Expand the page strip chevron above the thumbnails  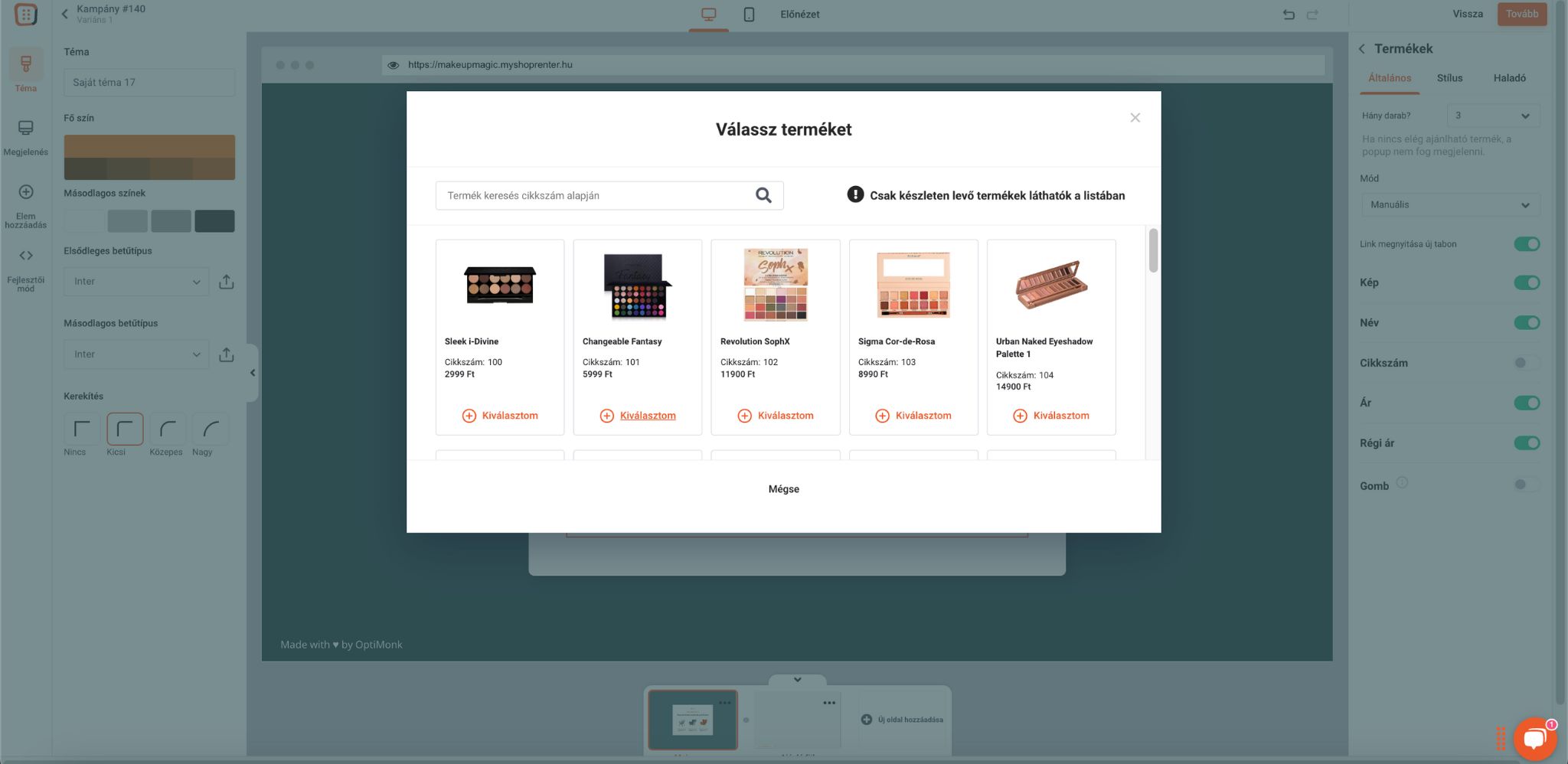pos(797,680)
